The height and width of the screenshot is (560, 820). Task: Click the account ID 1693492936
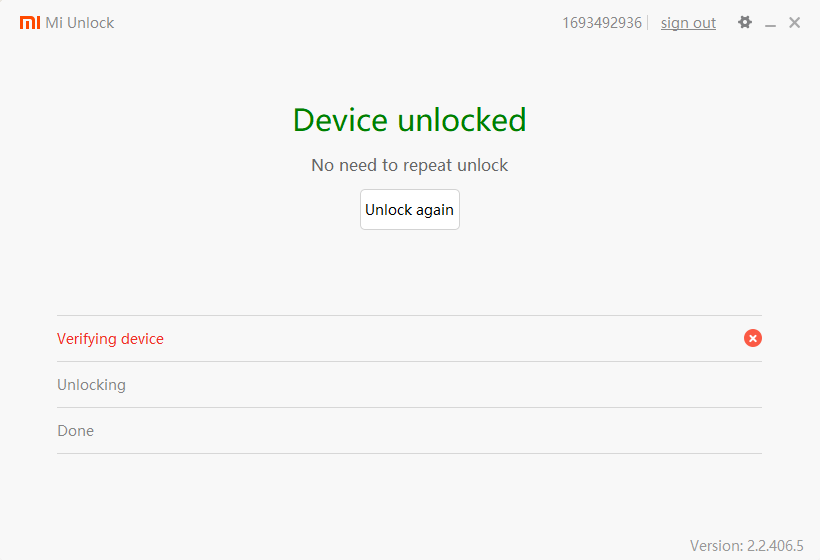click(602, 23)
